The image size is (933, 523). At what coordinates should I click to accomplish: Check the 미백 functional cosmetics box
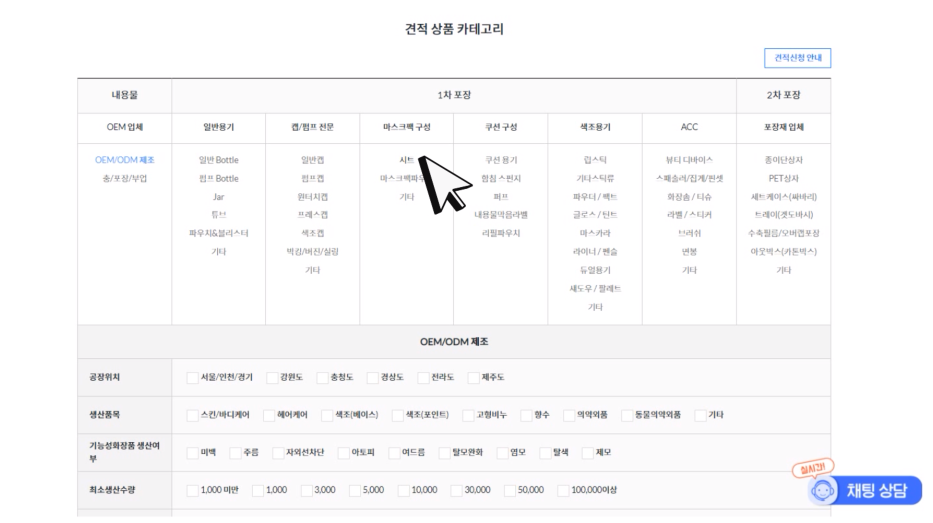[193, 452]
